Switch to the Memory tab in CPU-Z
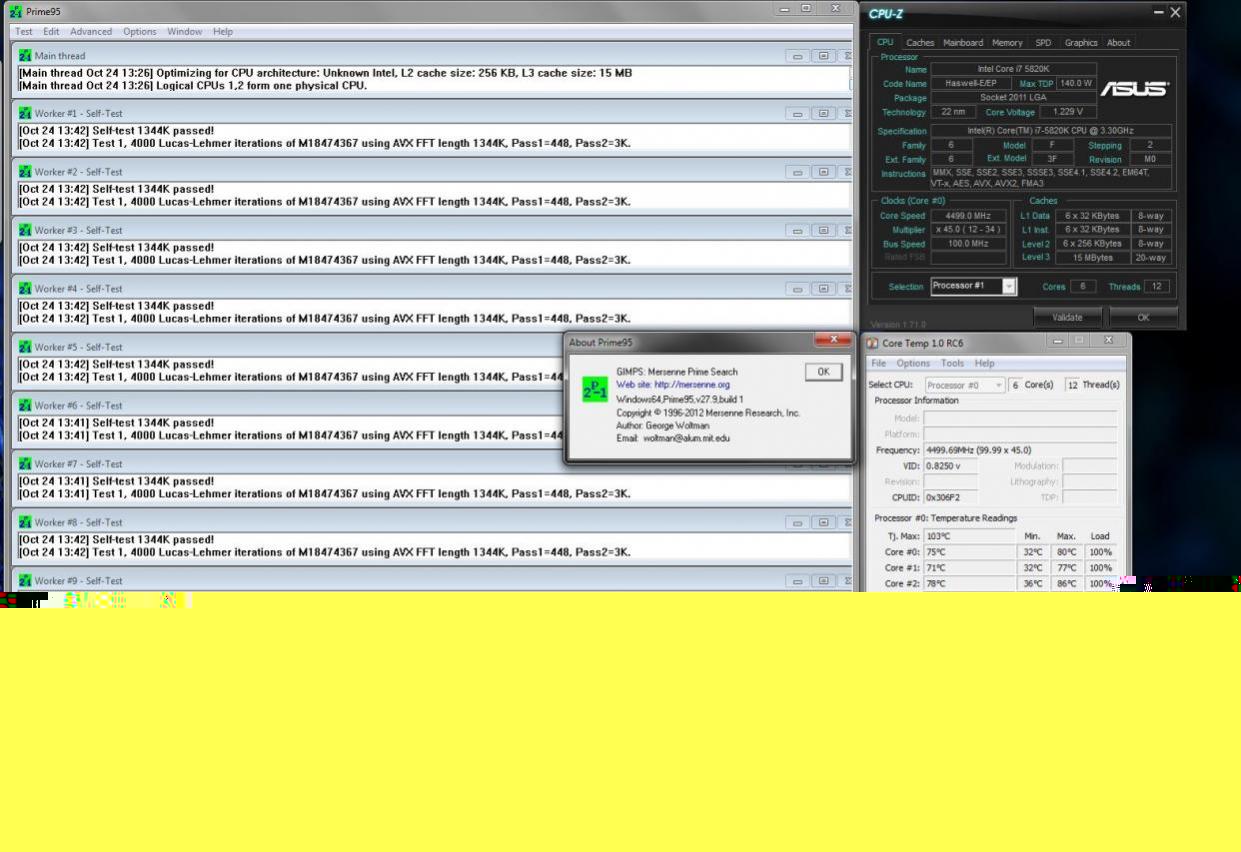1241x852 pixels. click(x=1007, y=43)
